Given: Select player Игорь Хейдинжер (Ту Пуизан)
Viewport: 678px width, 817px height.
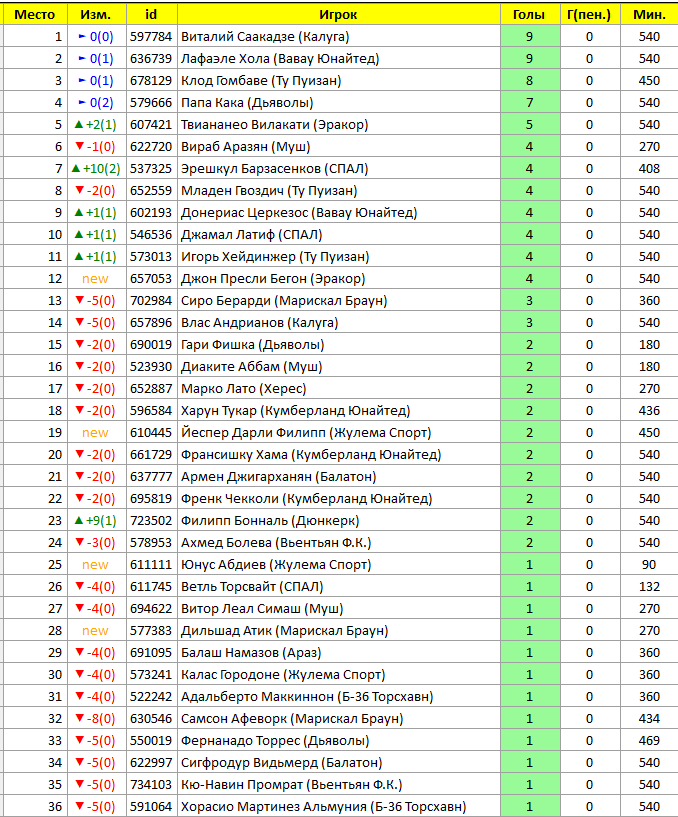Looking at the screenshot, I should [x=275, y=257].
